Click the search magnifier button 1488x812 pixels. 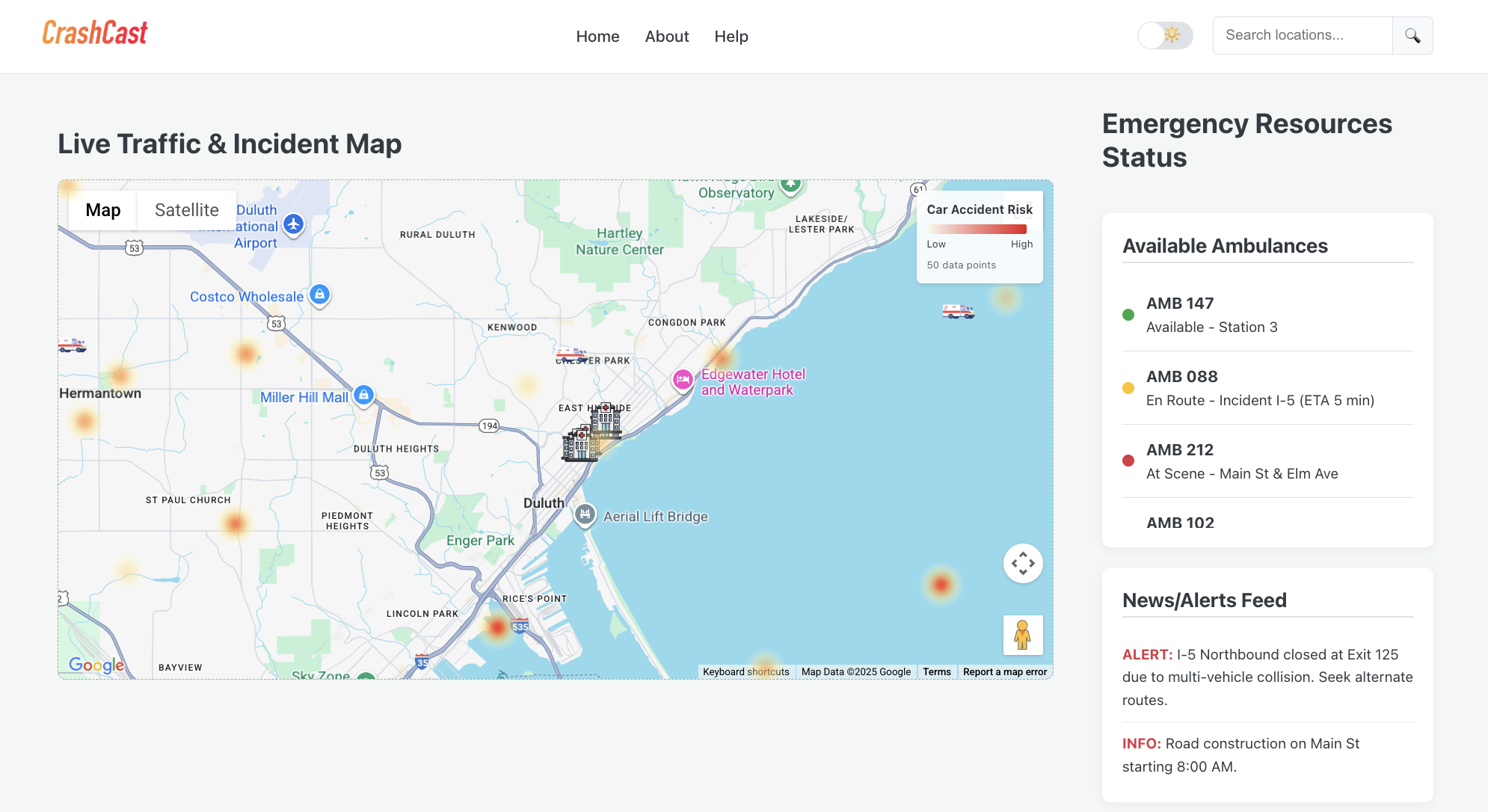tap(1412, 35)
